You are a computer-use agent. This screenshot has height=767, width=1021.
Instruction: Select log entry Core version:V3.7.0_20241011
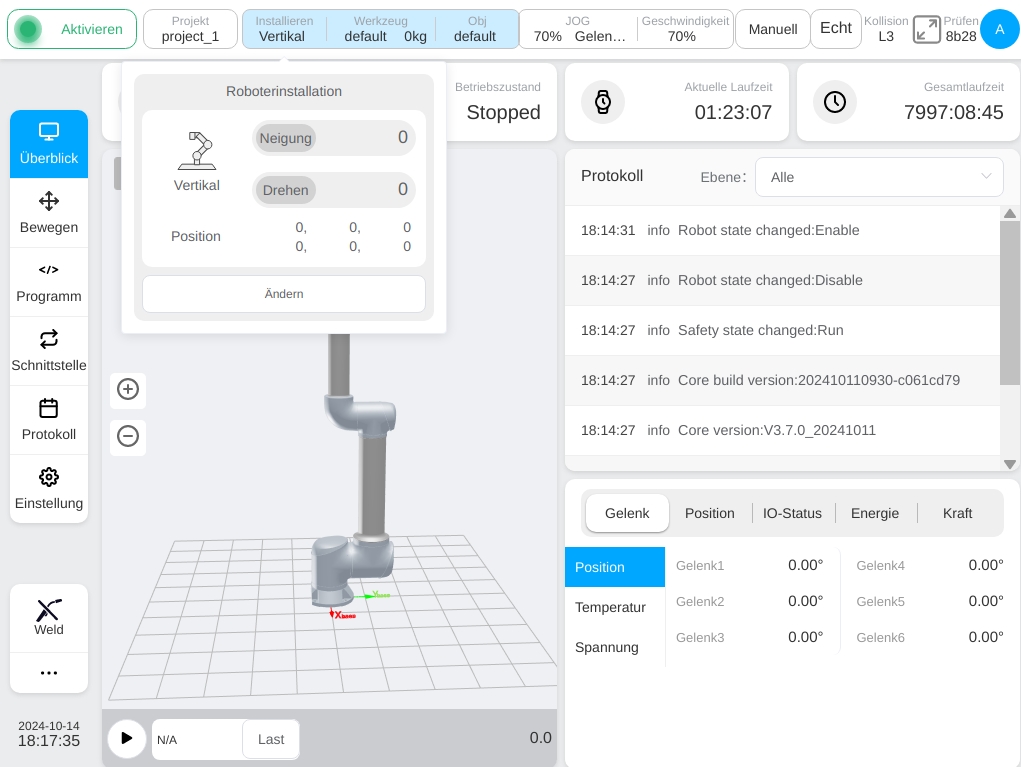pyautogui.click(x=782, y=430)
